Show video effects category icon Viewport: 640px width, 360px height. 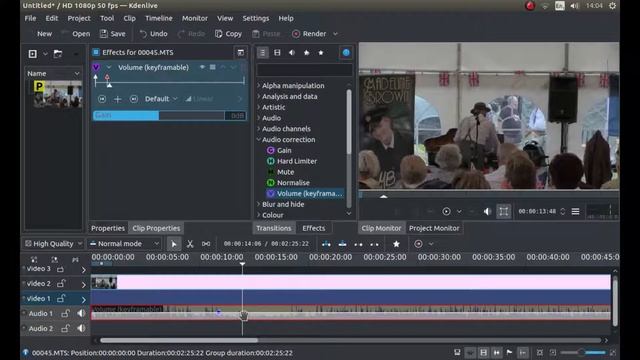pyautogui.click(x=277, y=53)
